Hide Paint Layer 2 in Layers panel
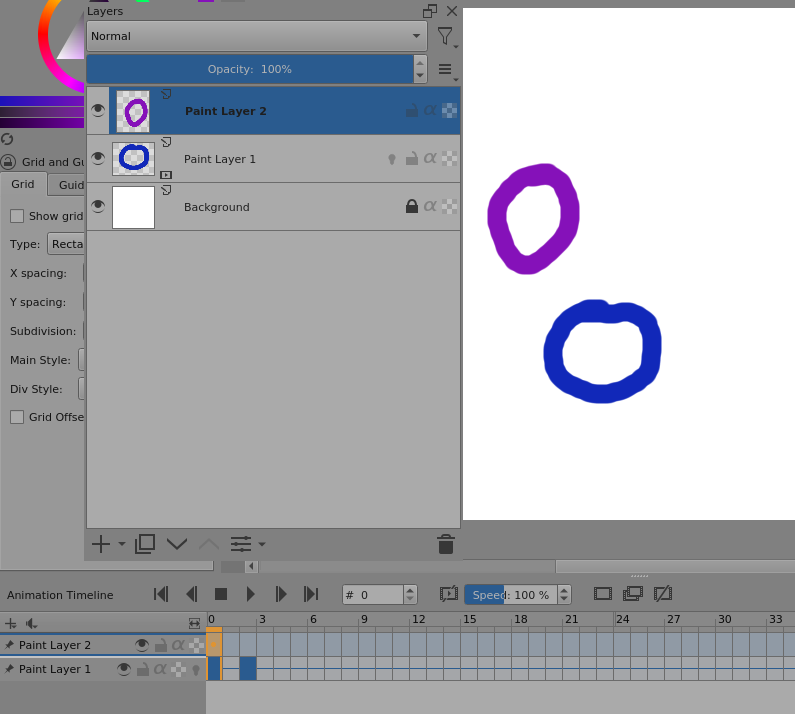795x714 pixels. pos(98,110)
